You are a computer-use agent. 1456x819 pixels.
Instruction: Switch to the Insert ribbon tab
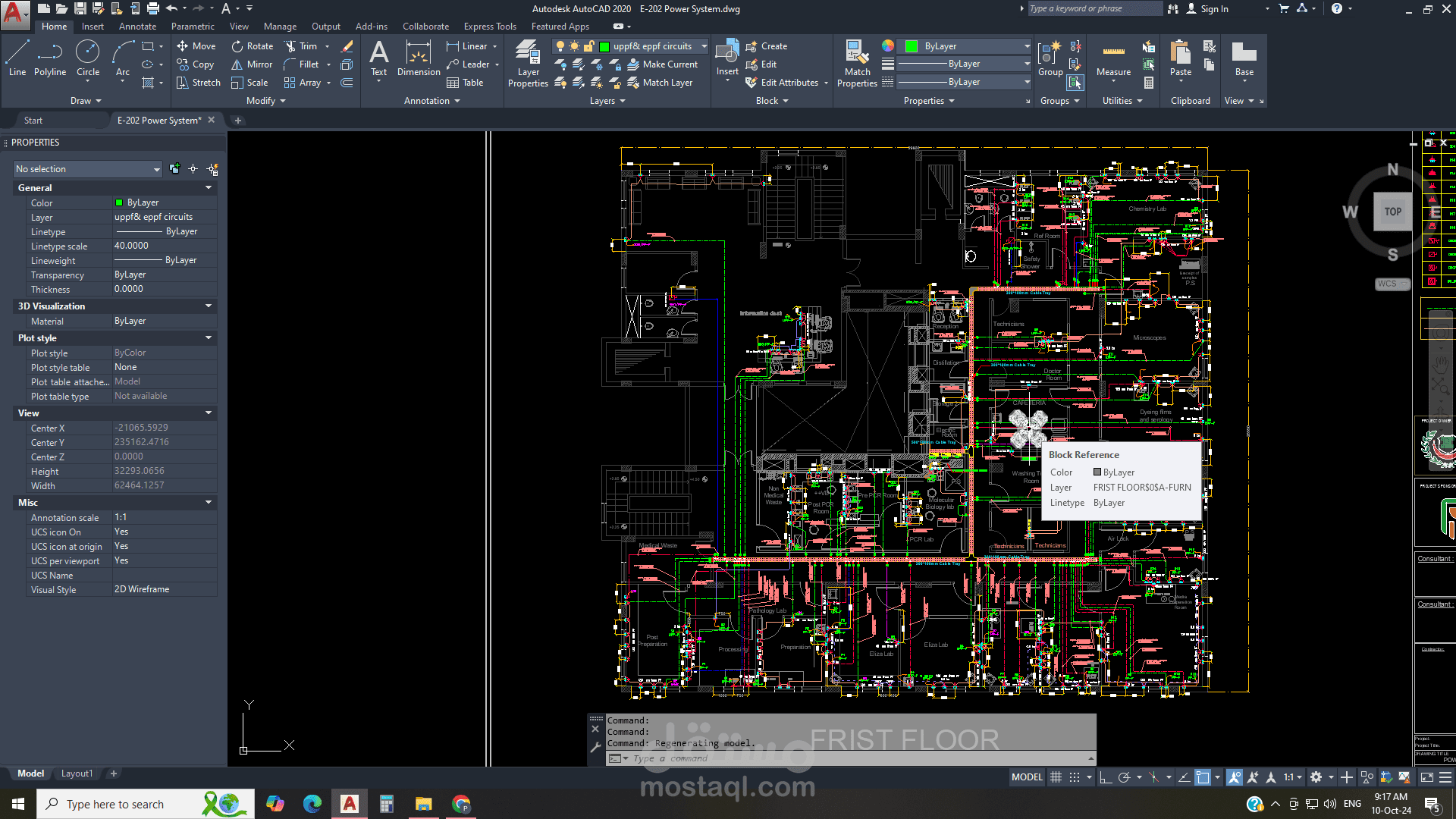tap(93, 27)
